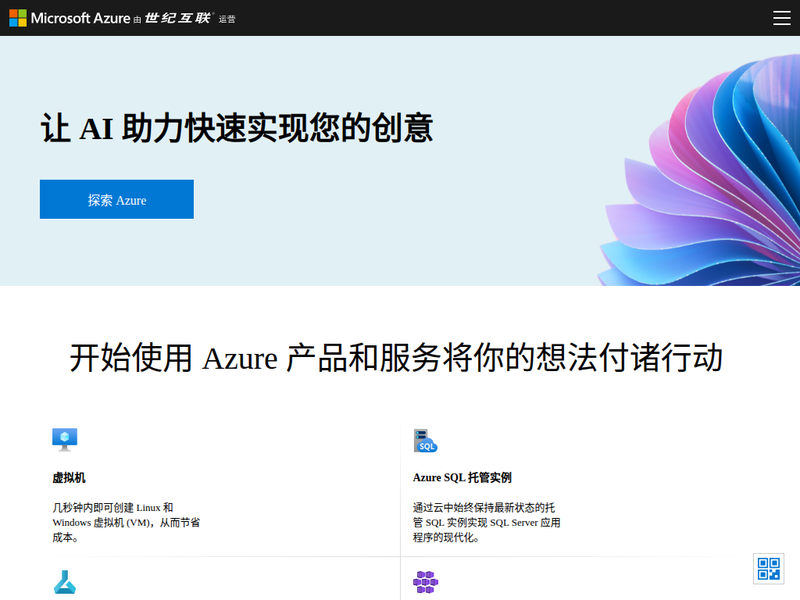Click the virtual machine monitor icon
Viewport: 800px width, 600px height.
coord(65,439)
